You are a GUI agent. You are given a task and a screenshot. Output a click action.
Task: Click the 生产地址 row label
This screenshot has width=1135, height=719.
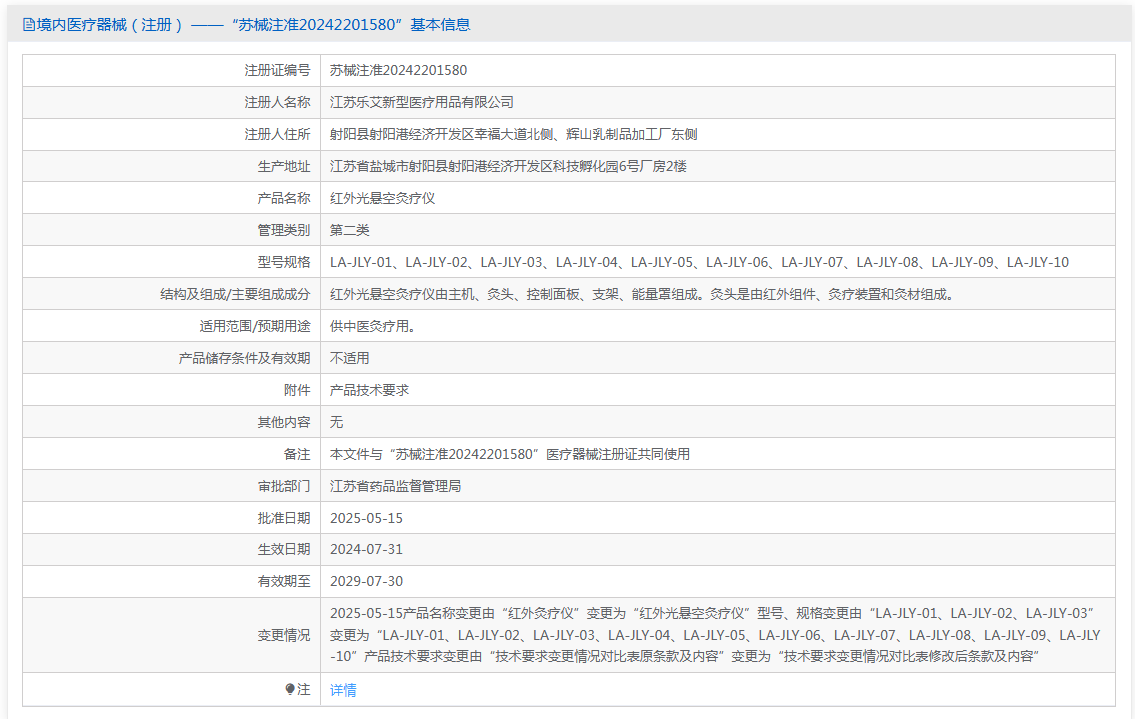pyautogui.click(x=284, y=166)
